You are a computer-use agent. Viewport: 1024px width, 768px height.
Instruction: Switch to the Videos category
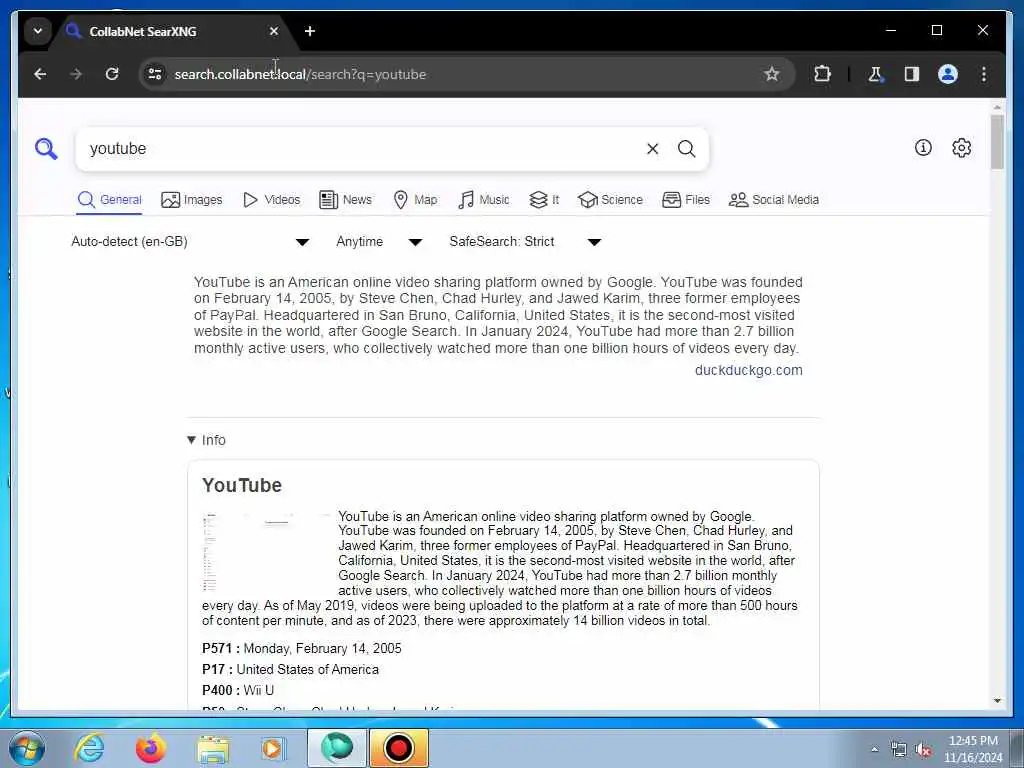click(272, 200)
